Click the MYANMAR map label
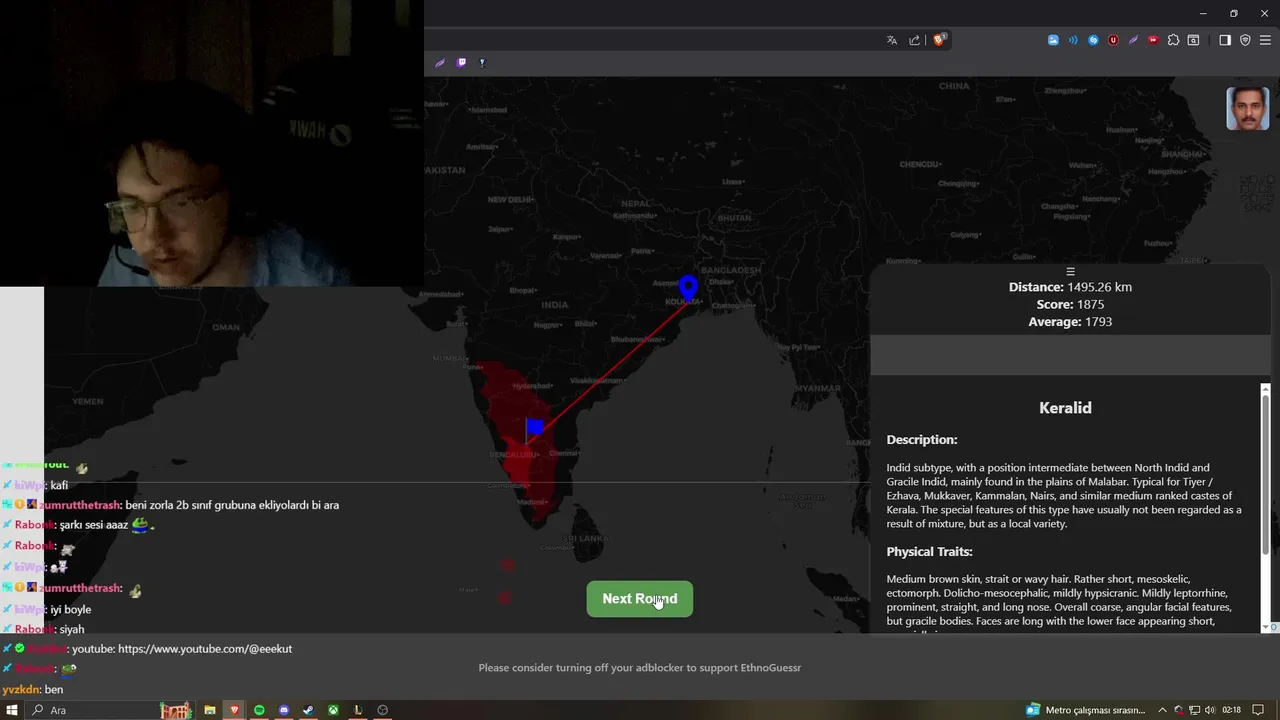1280x720 pixels. point(819,388)
